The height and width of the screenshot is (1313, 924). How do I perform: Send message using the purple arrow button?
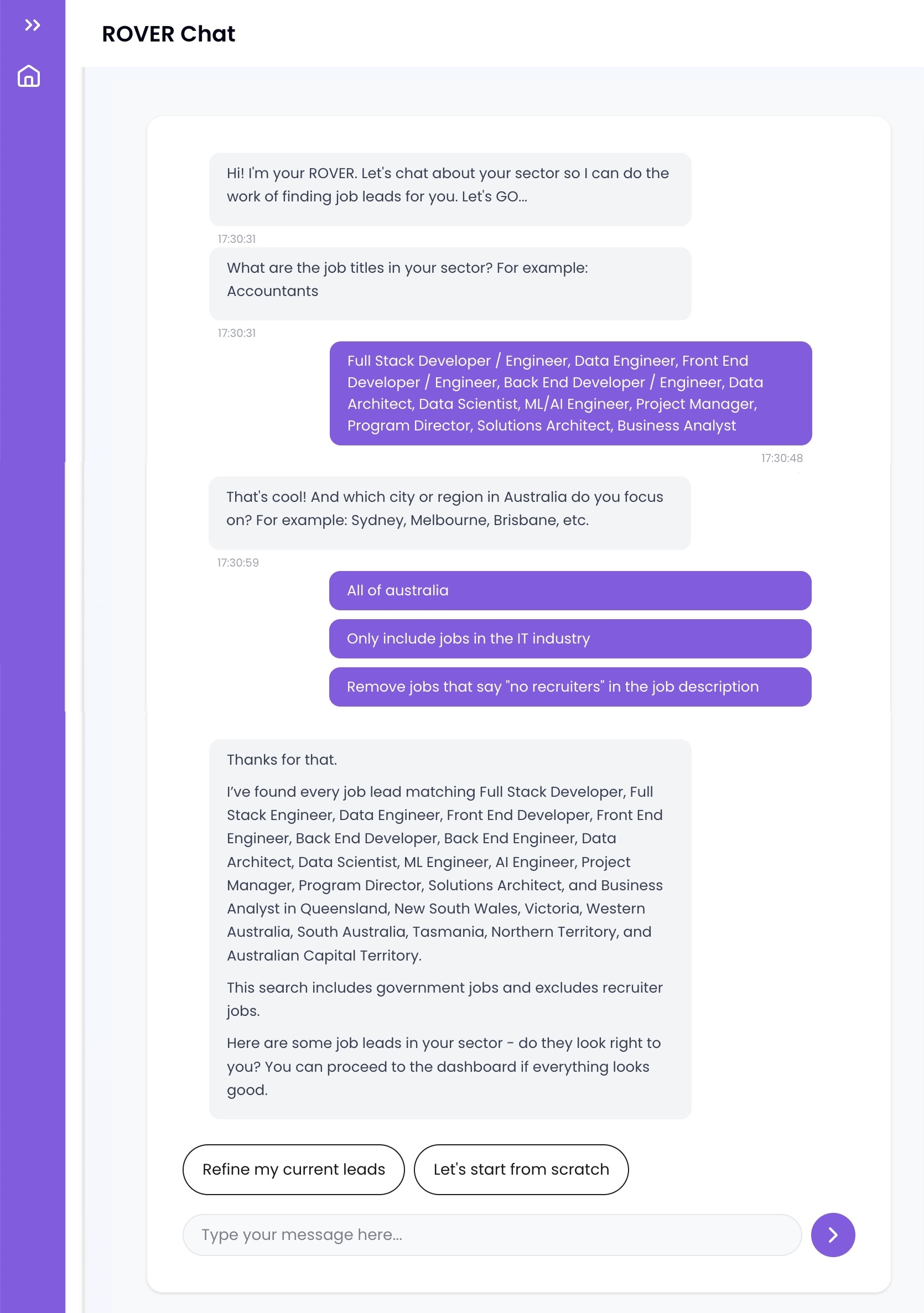pyautogui.click(x=833, y=1234)
